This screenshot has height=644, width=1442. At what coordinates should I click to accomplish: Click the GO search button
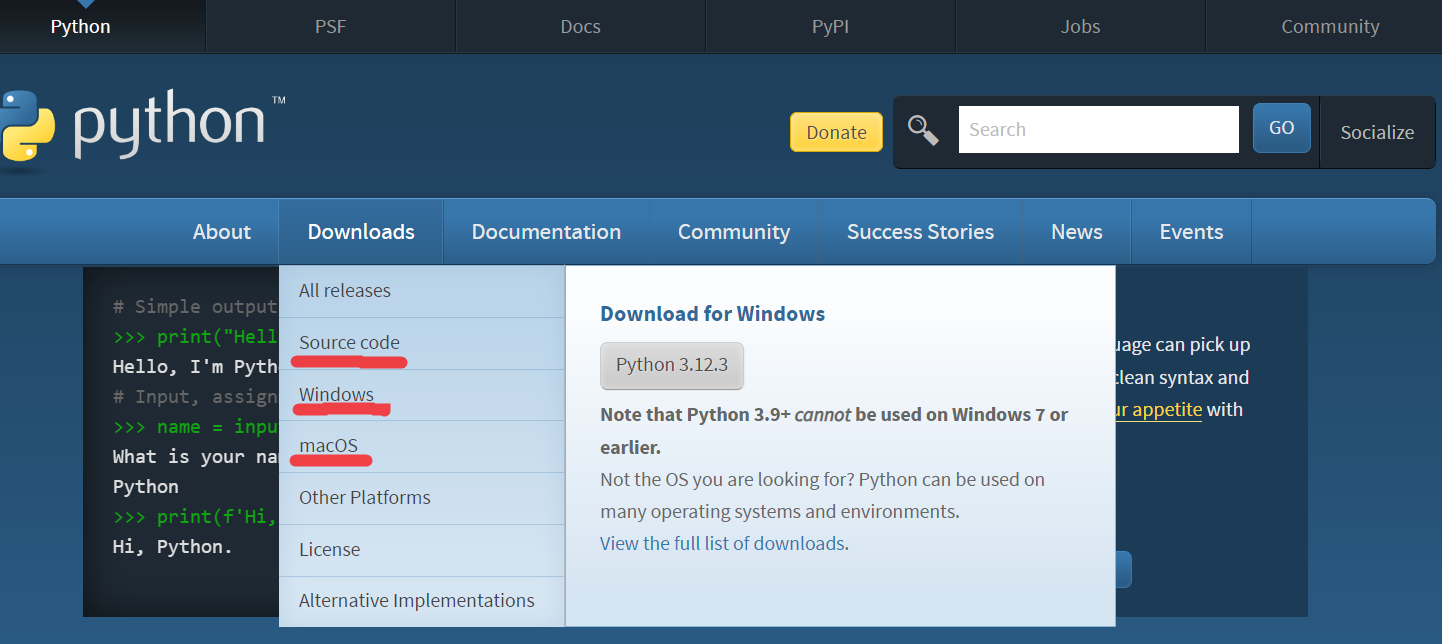(x=1281, y=128)
